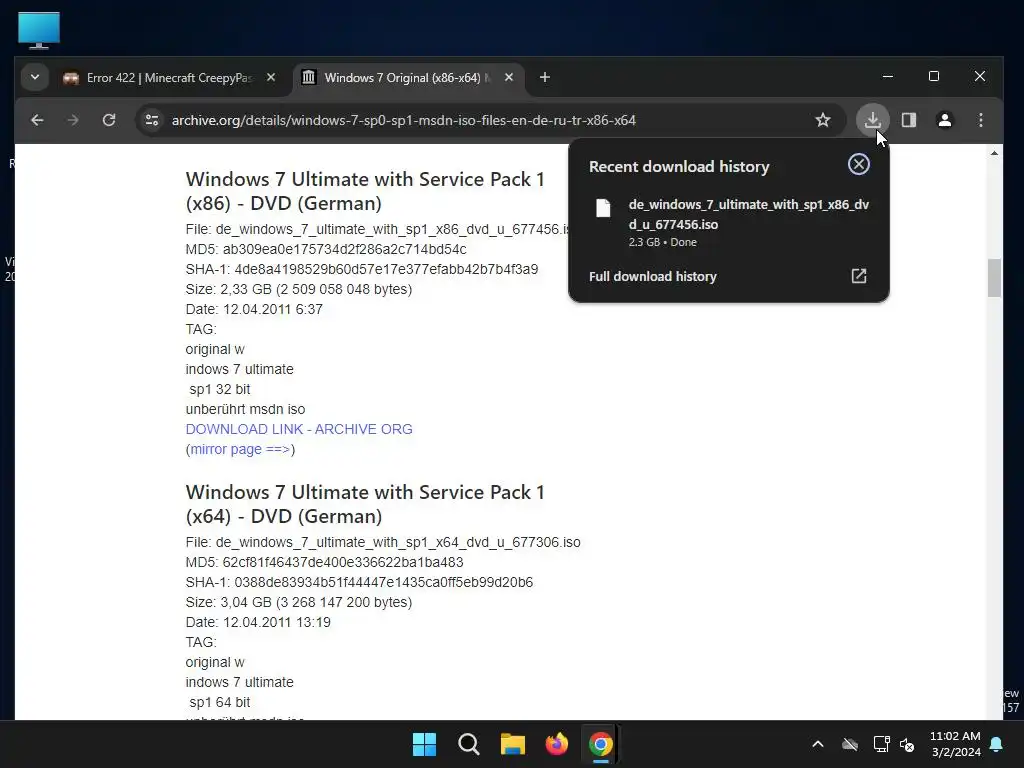1024x768 pixels.
Task: Click the network tray icon
Action: 881,744
